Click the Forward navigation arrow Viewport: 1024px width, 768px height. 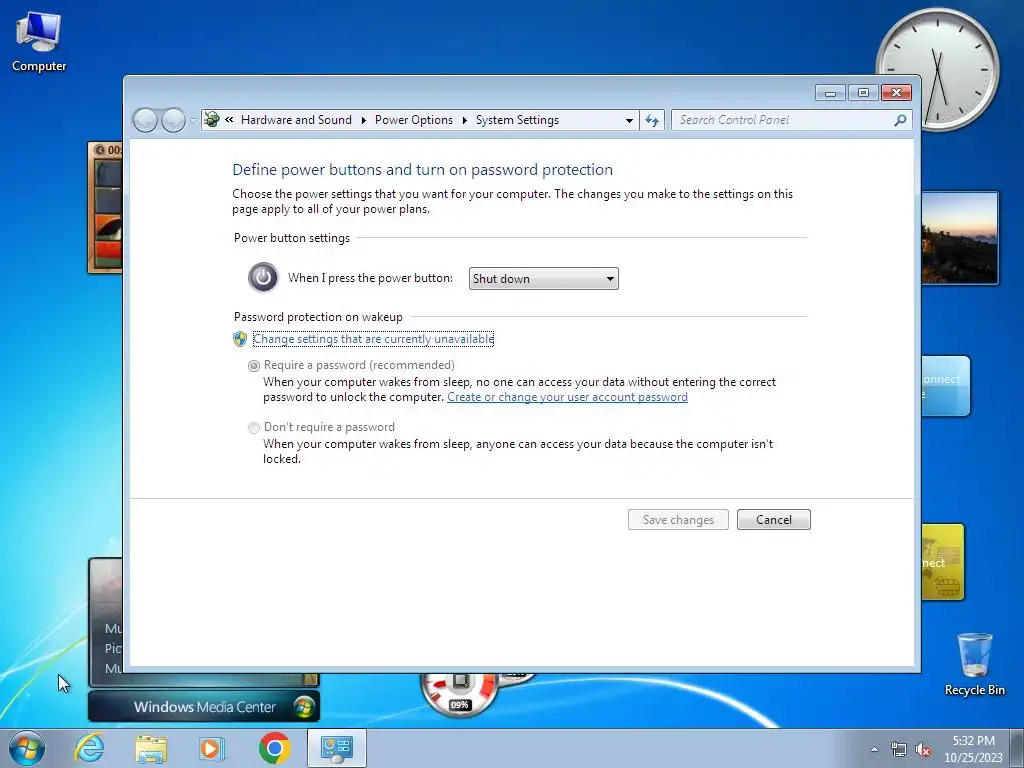[173, 120]
